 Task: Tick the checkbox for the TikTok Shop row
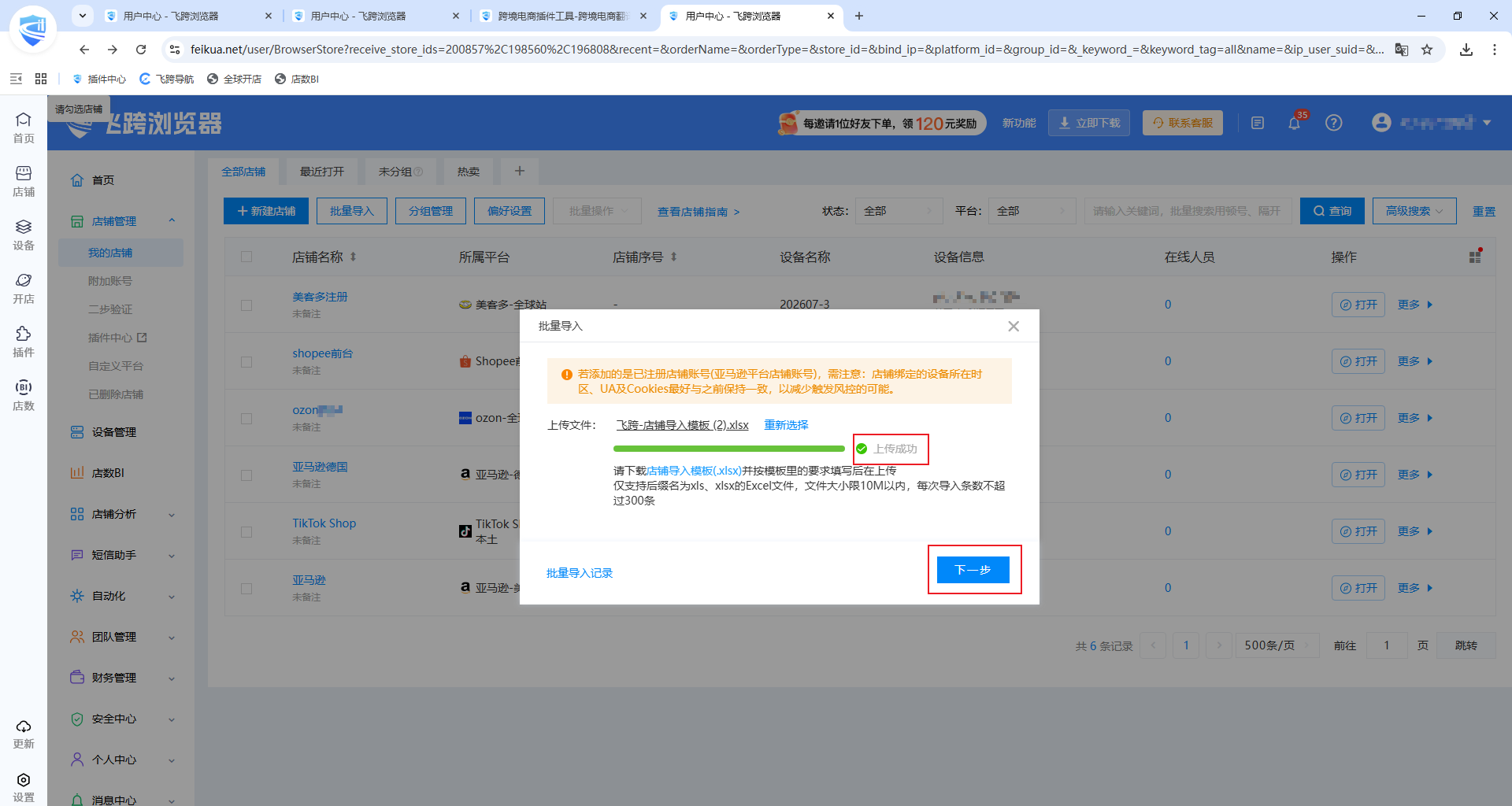tap(246, 531)
